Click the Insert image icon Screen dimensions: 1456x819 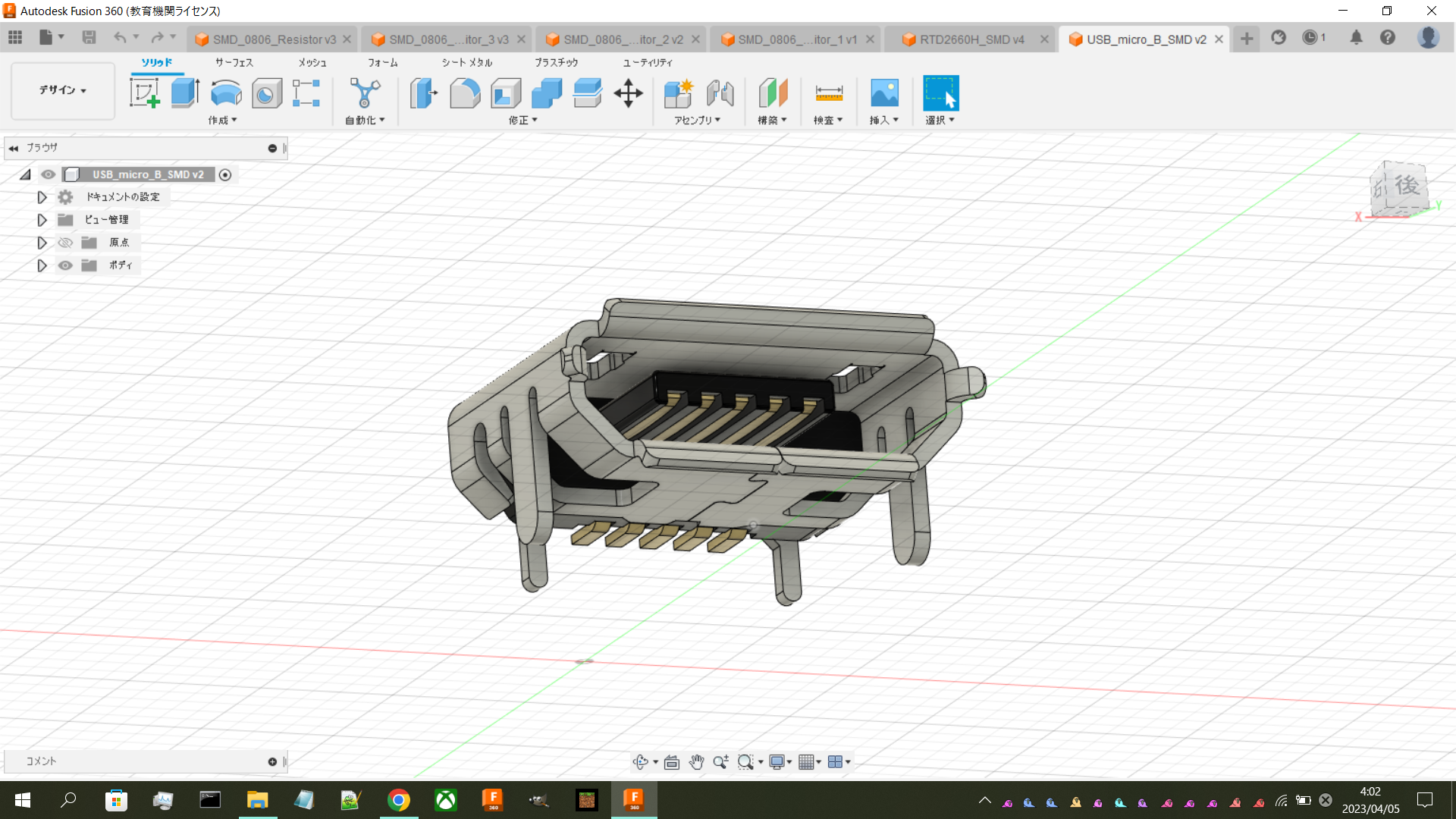tap(884, 93)
